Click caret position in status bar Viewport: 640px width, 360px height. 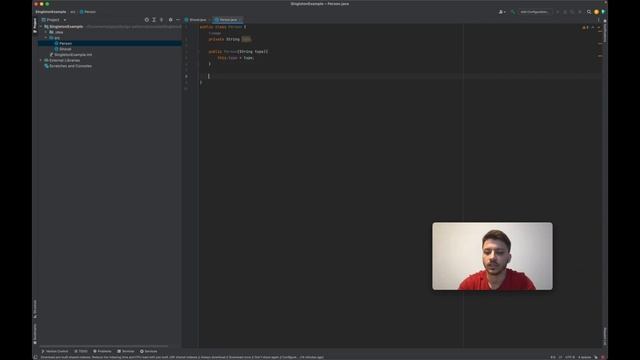pos(553,357)
